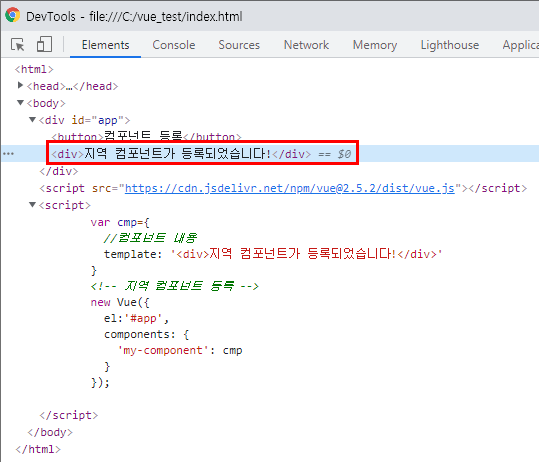The image size is (539, 462).
Task: Open the Sources tab
Action: [239, 45]
